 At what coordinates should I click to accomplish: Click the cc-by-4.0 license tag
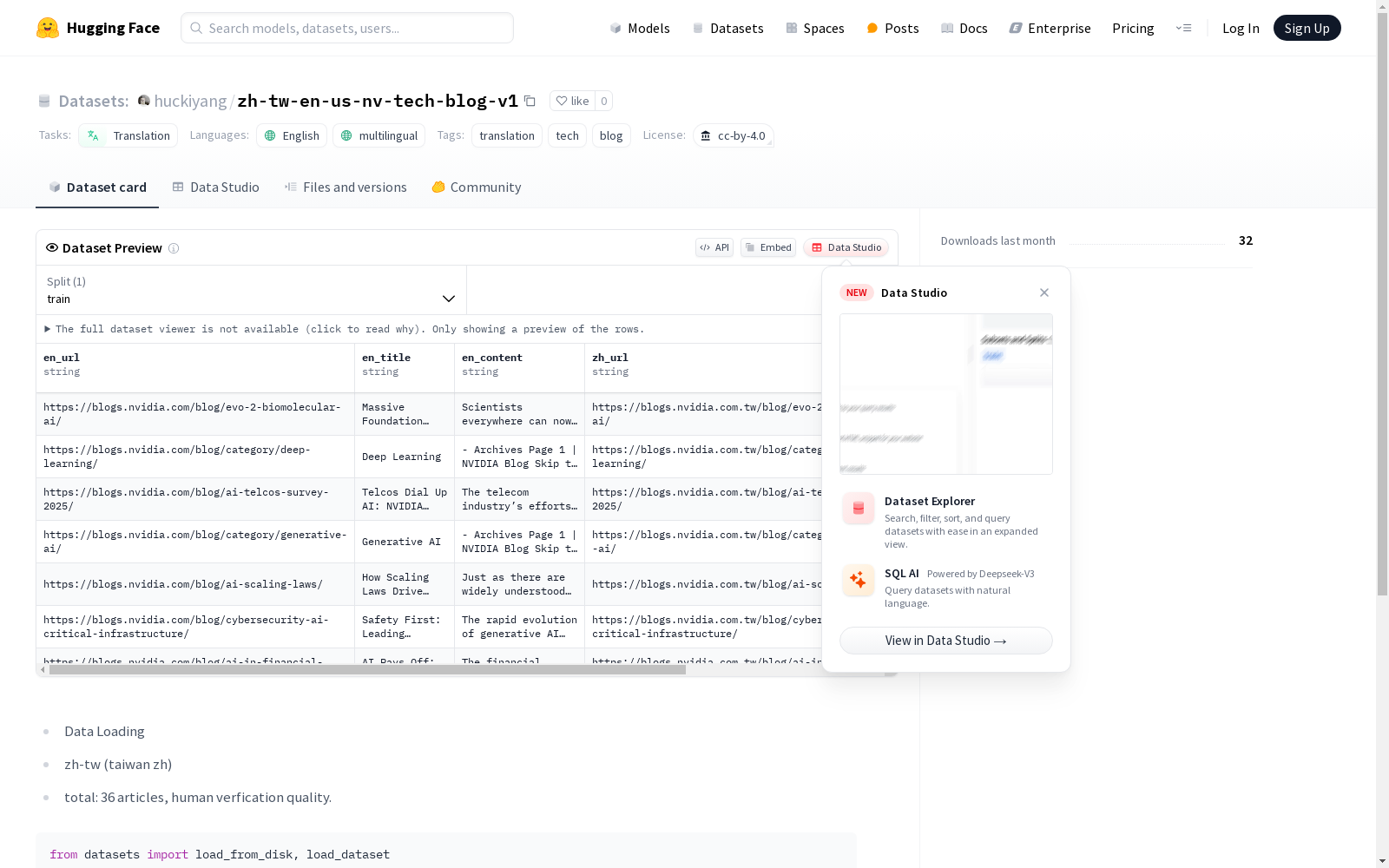734,135
